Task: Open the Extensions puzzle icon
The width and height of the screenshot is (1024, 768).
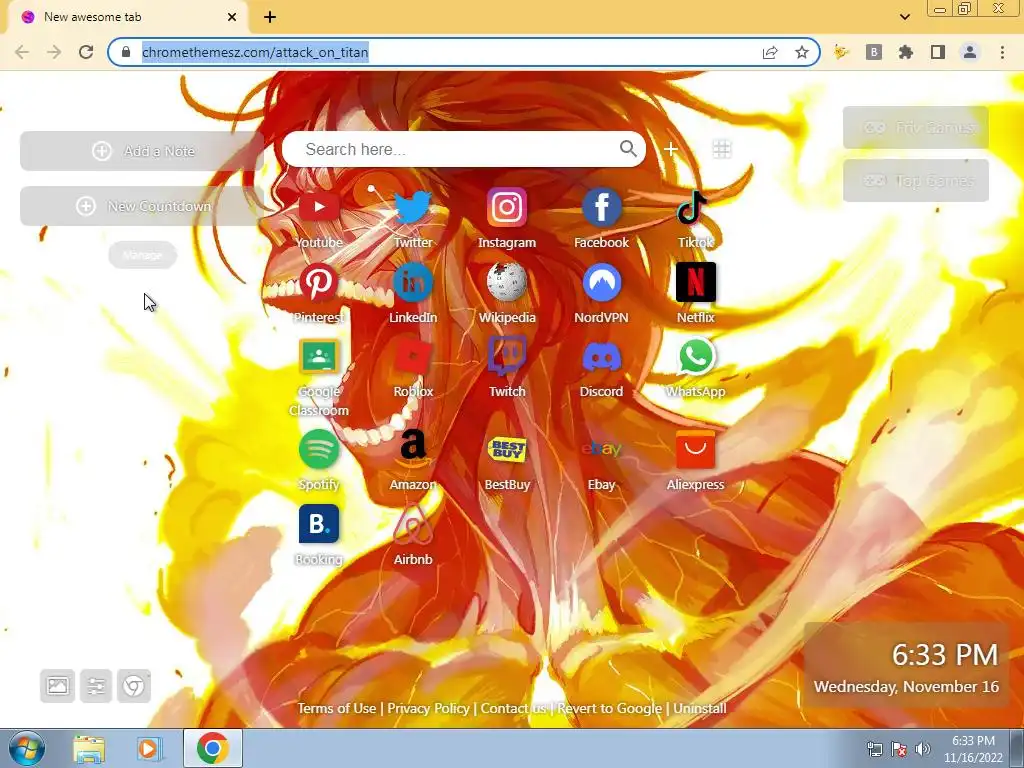Action: coord(905,52)
